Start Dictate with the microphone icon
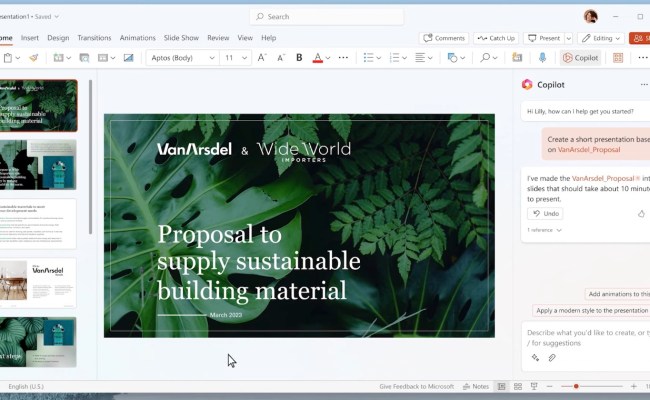 click(542, 58)
